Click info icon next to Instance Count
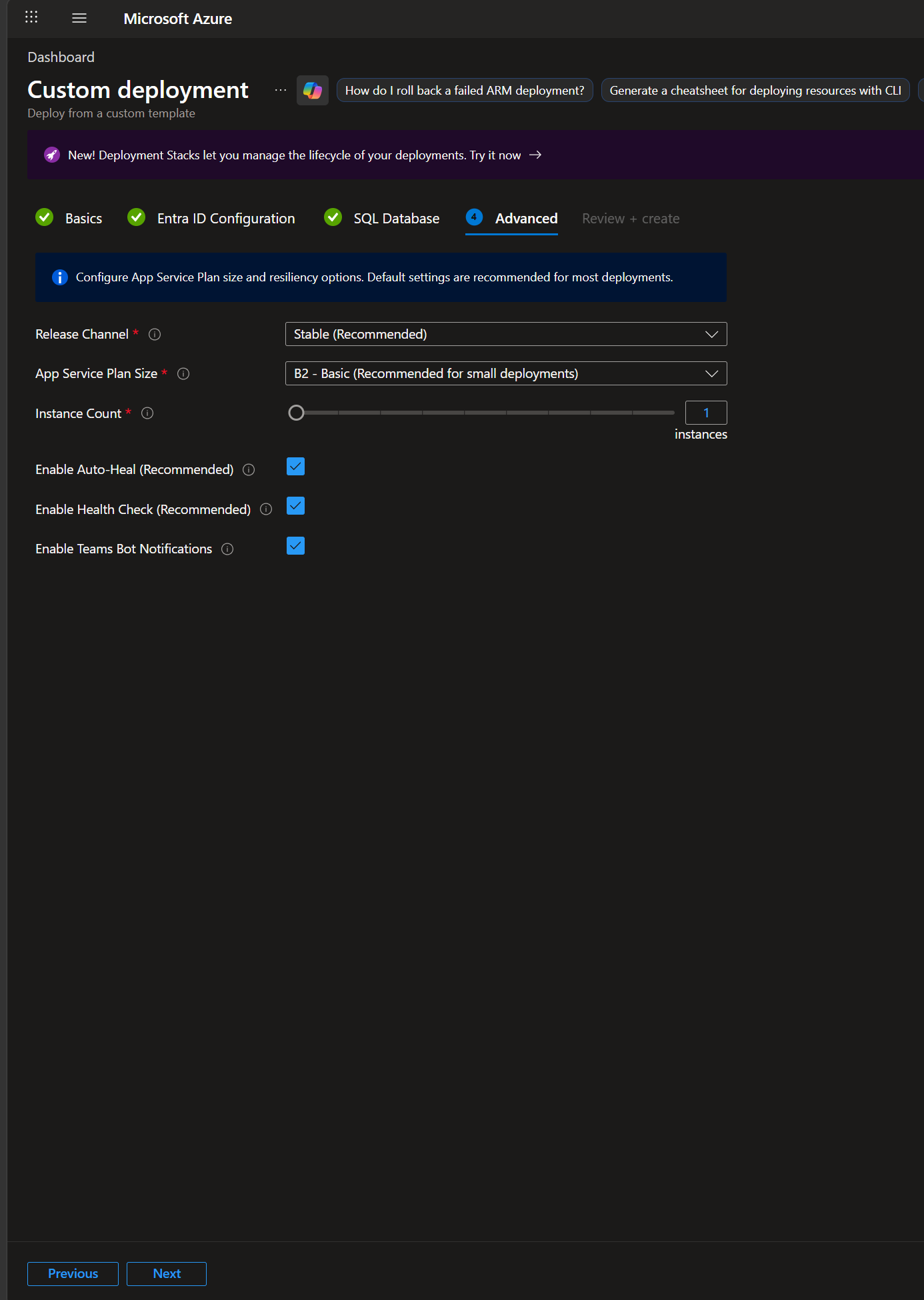Screen dimensions: 924x1300 tap(147, 413)
